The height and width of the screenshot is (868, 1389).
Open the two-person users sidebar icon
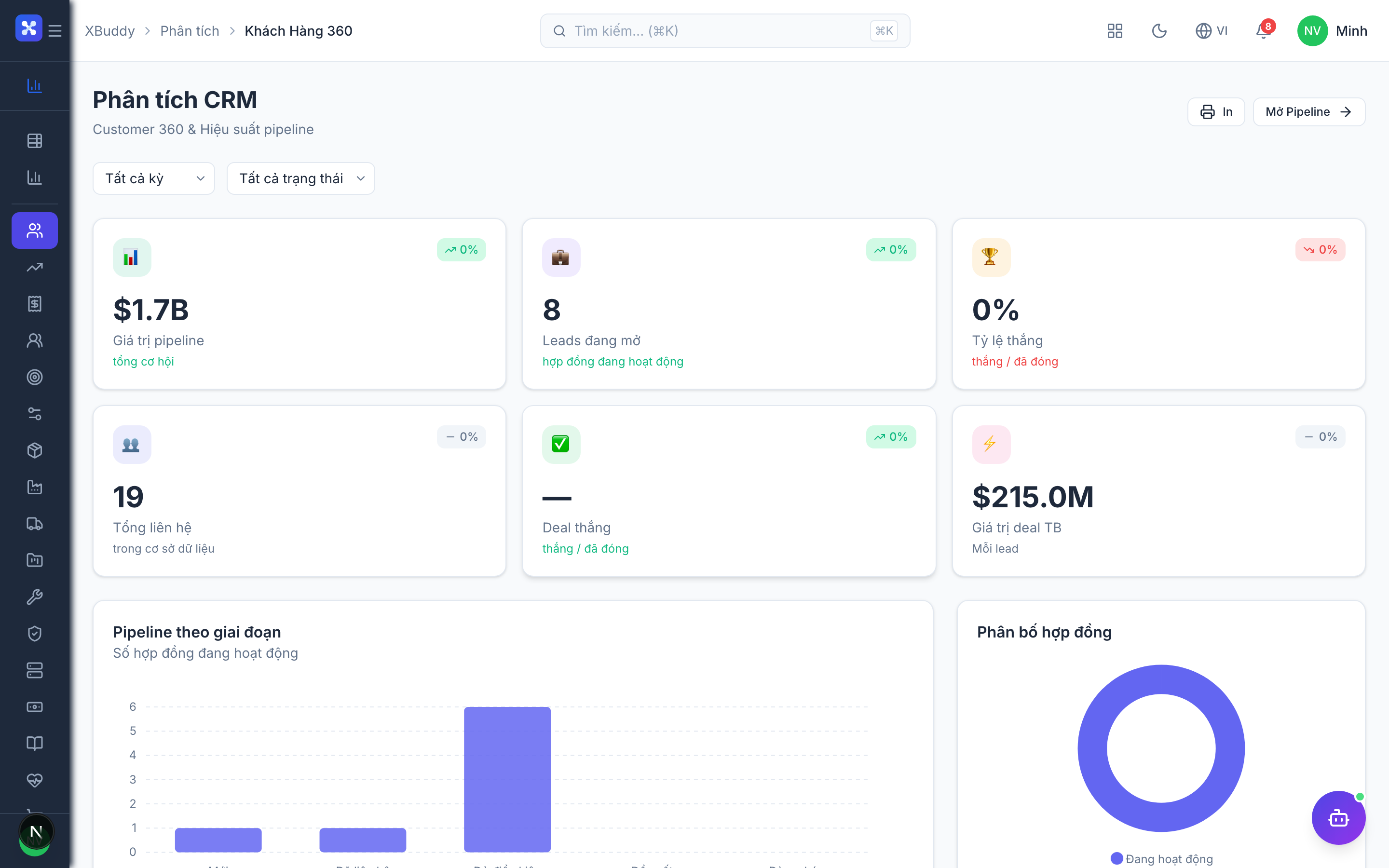click(34, 340)
